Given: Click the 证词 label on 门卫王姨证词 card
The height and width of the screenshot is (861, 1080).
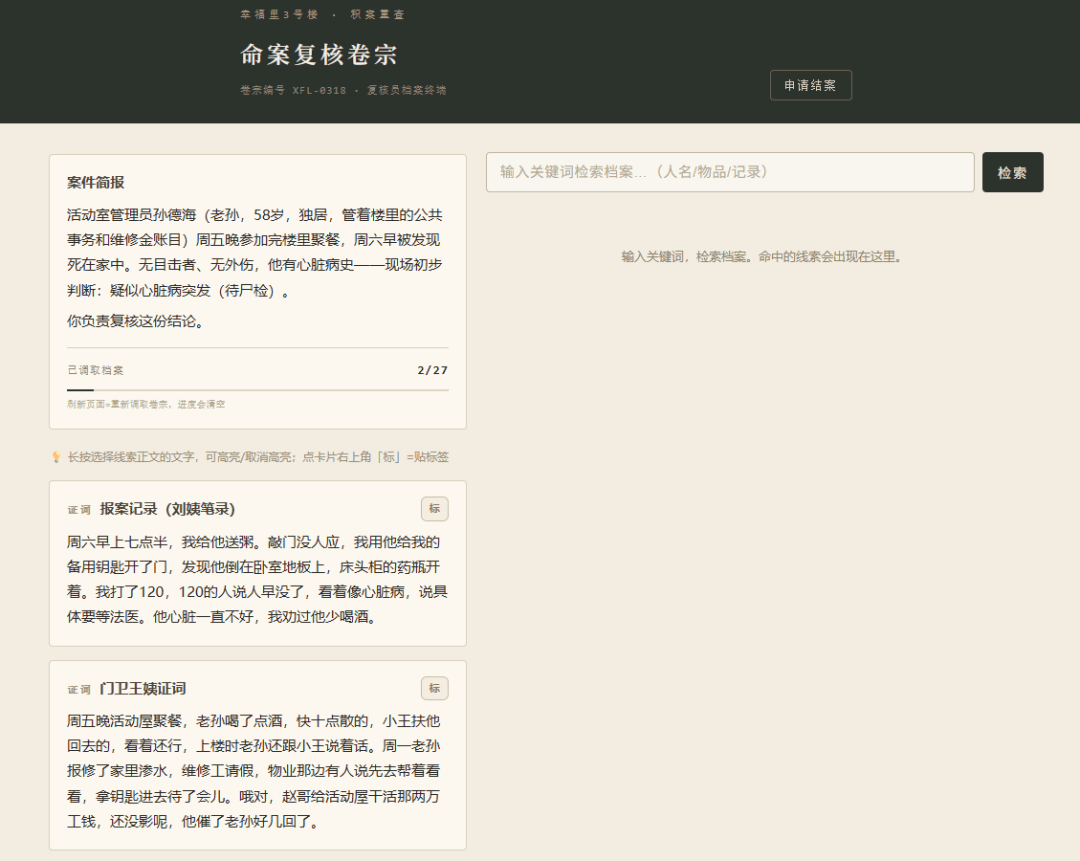Looking at the screenshot, I should pos(79,689).
